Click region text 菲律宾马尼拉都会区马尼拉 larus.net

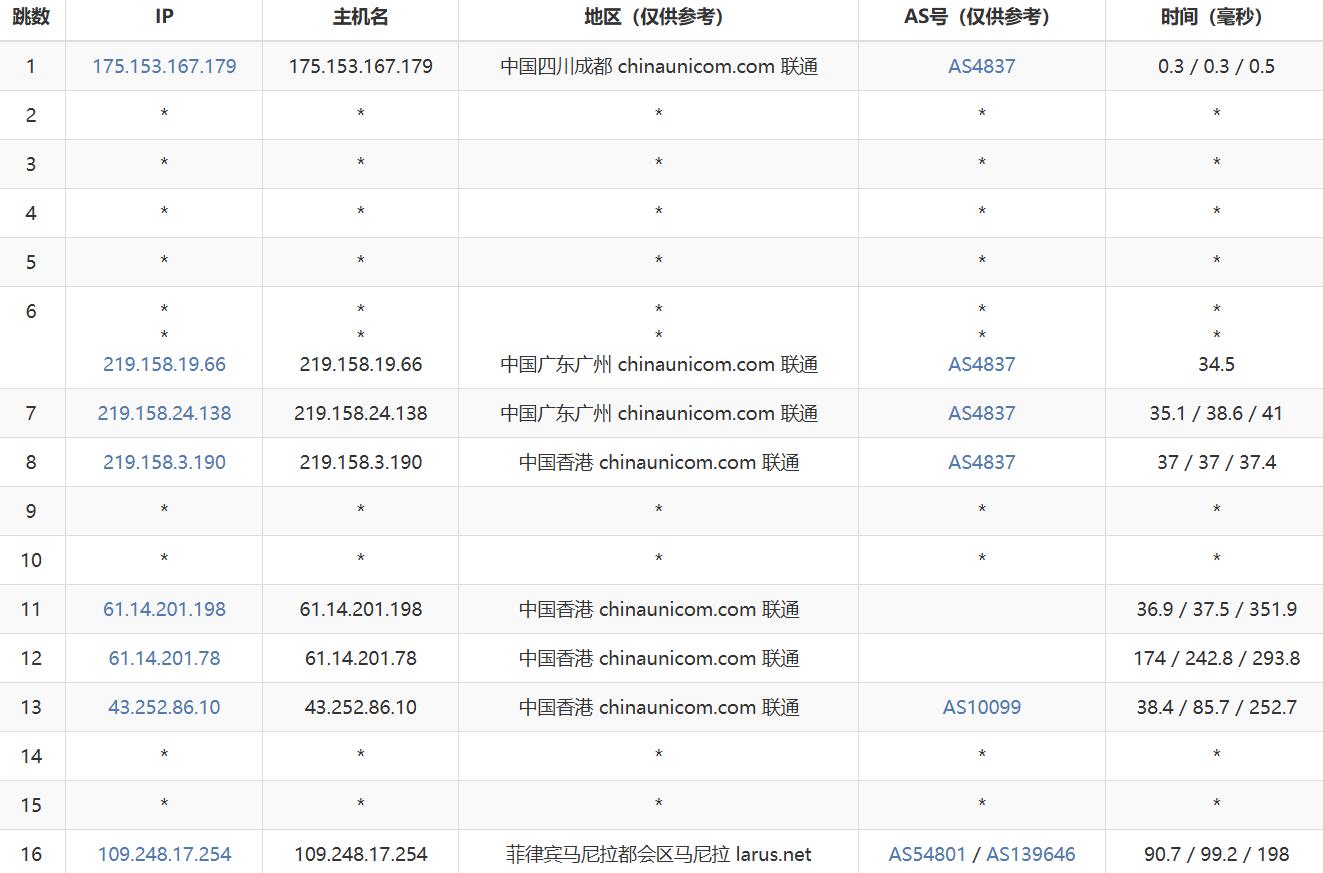659,854
